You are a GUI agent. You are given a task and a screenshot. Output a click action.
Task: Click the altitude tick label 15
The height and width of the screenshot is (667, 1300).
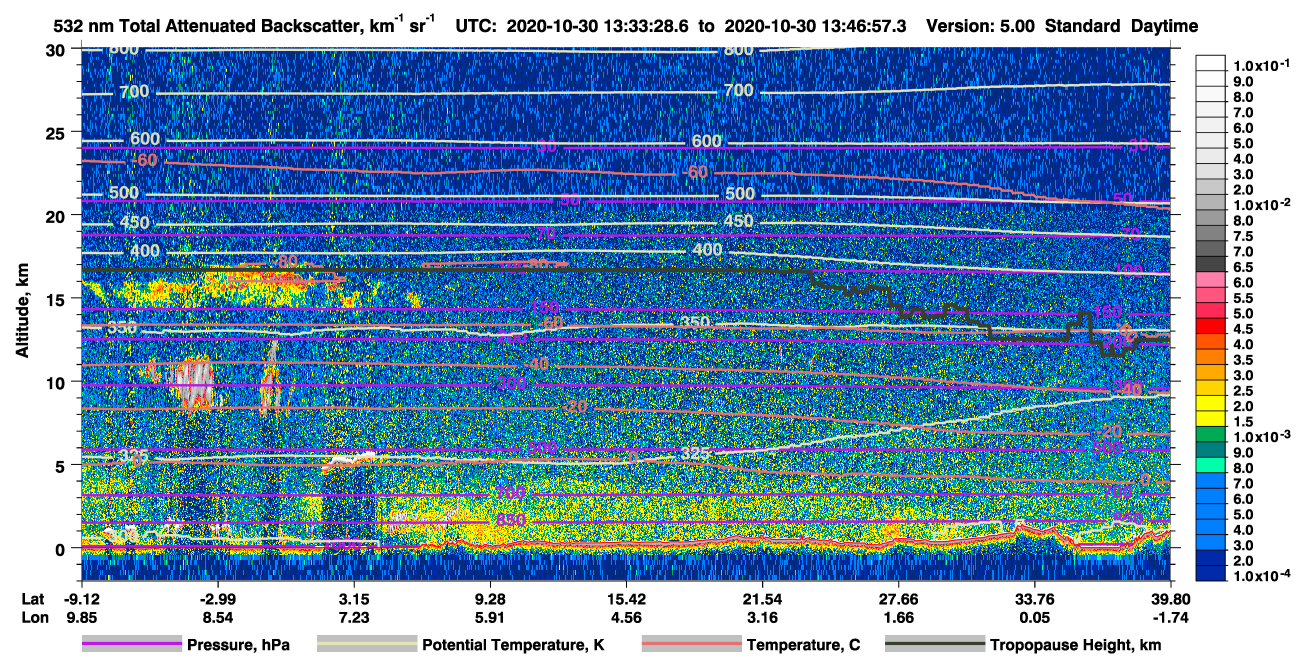pyautogui.click(x=58, y=299)
